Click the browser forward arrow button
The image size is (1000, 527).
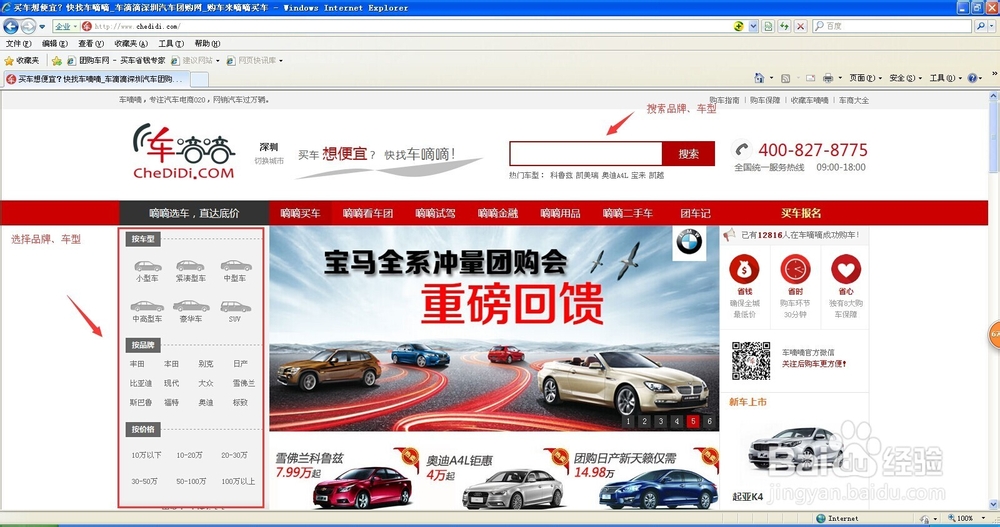click(x=28, y=26)
